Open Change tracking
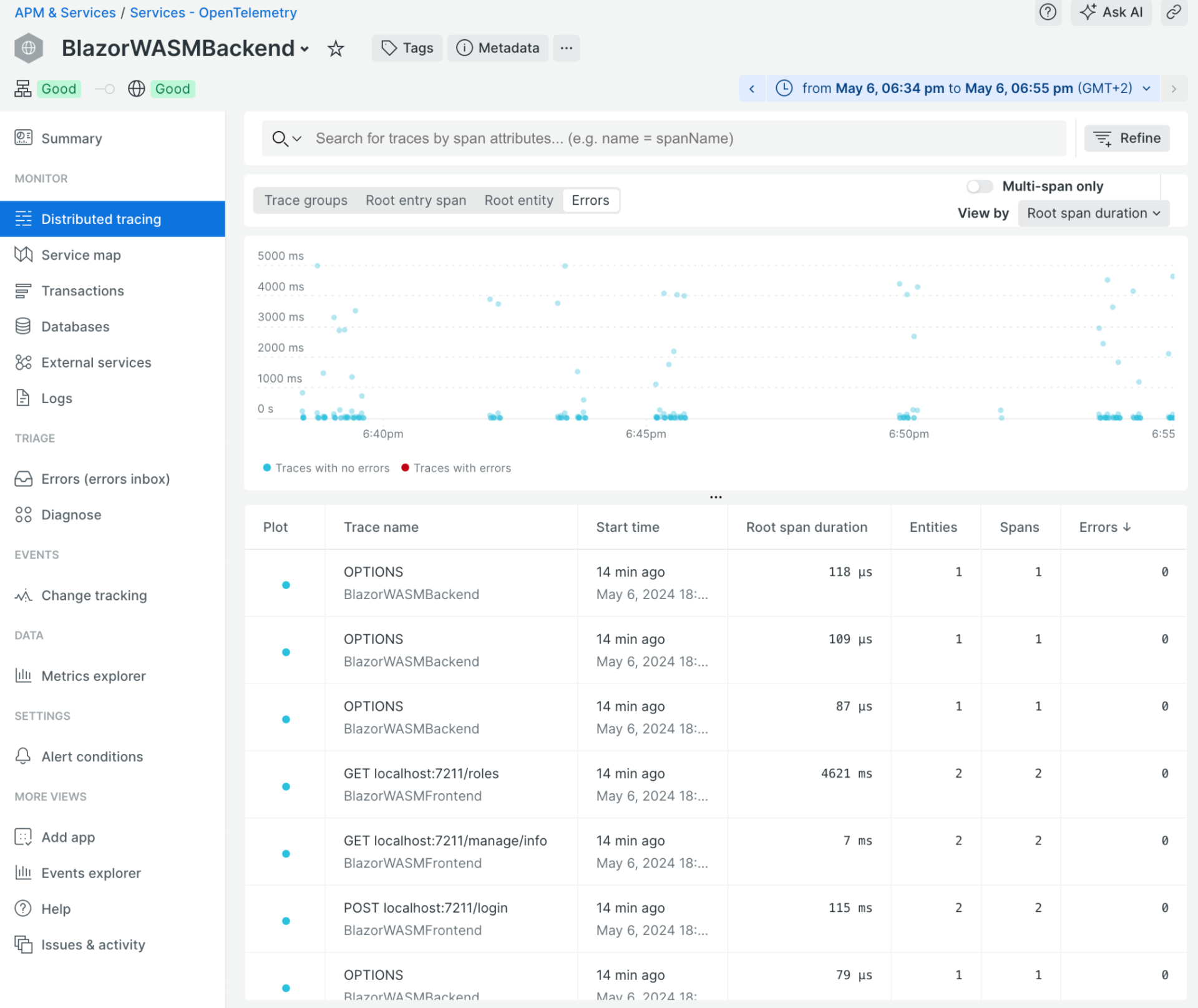 [94, 595]
